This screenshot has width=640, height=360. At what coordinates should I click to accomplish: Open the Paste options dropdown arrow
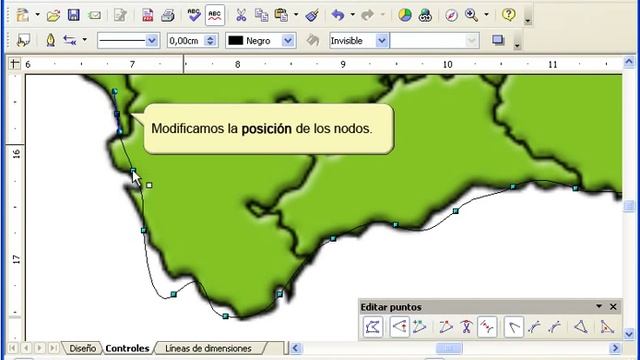[296, 15]
